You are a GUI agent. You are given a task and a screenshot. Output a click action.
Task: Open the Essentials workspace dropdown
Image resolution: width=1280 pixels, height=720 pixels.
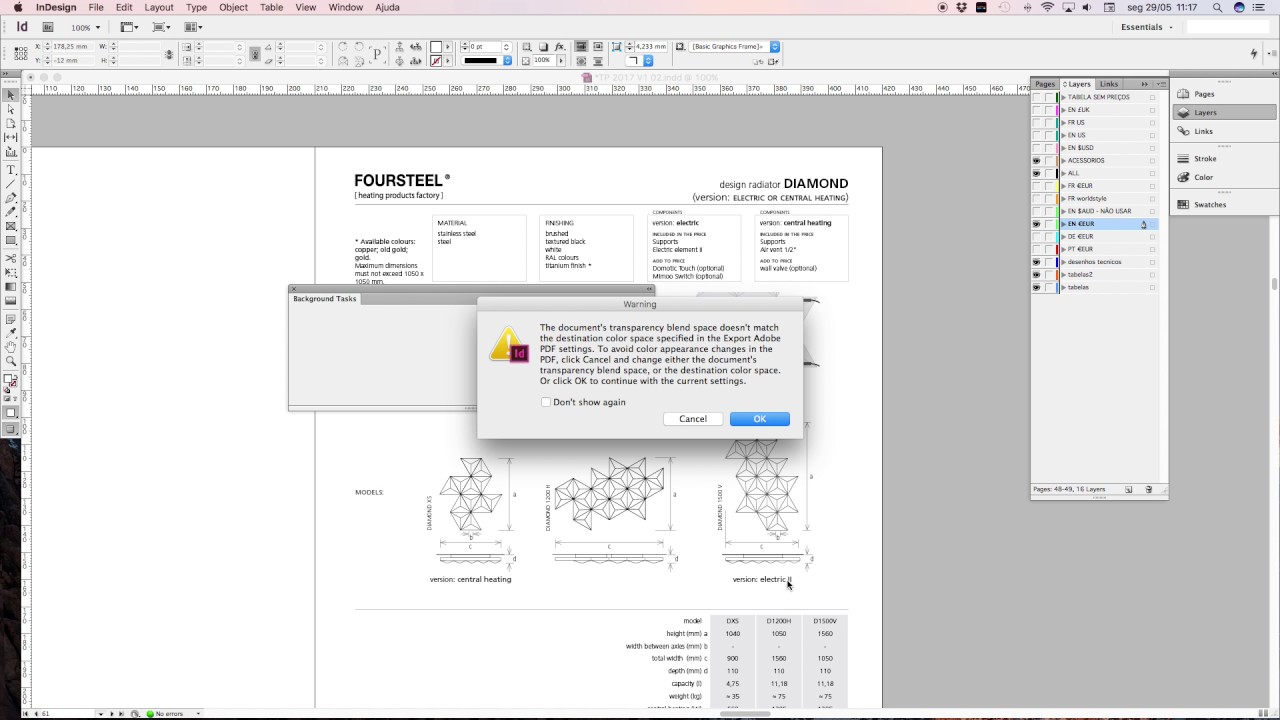[x=1147, y=27]
